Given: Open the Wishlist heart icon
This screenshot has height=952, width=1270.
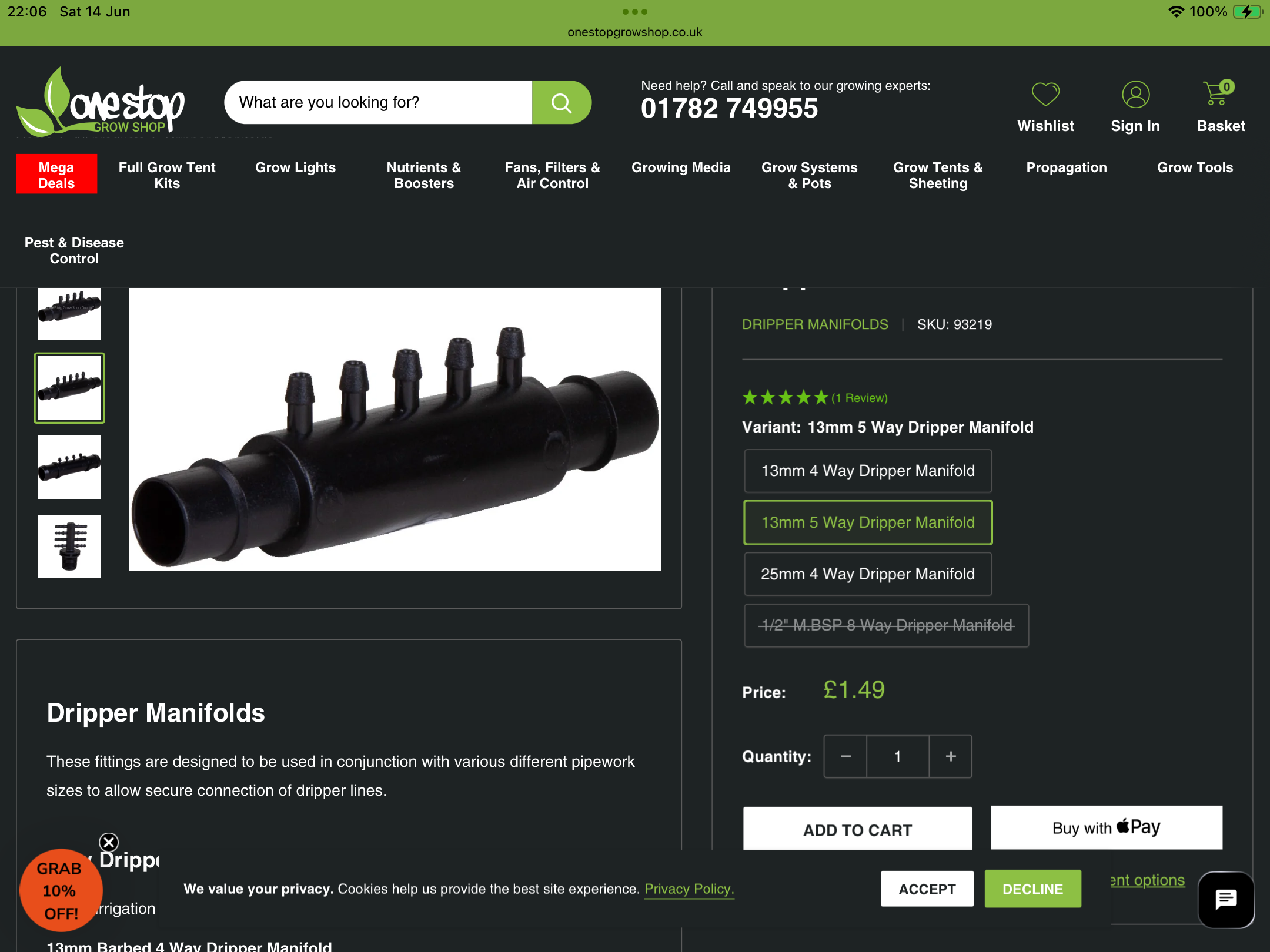Looking at the screenshot, I should pyautogui.click(x=1045, y=95).
